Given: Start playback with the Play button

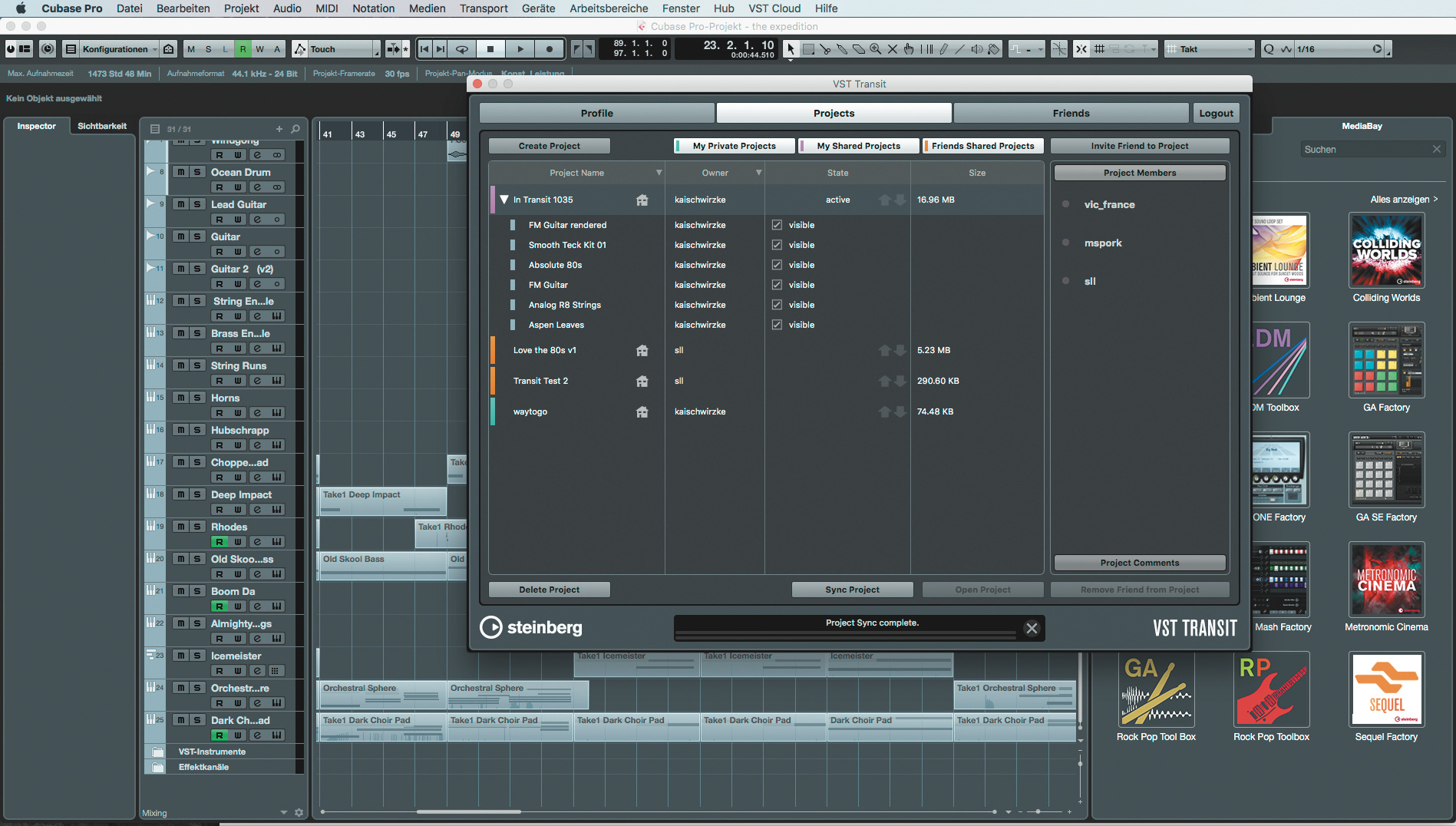Looking at the screenshot, I should click(520, 49).
